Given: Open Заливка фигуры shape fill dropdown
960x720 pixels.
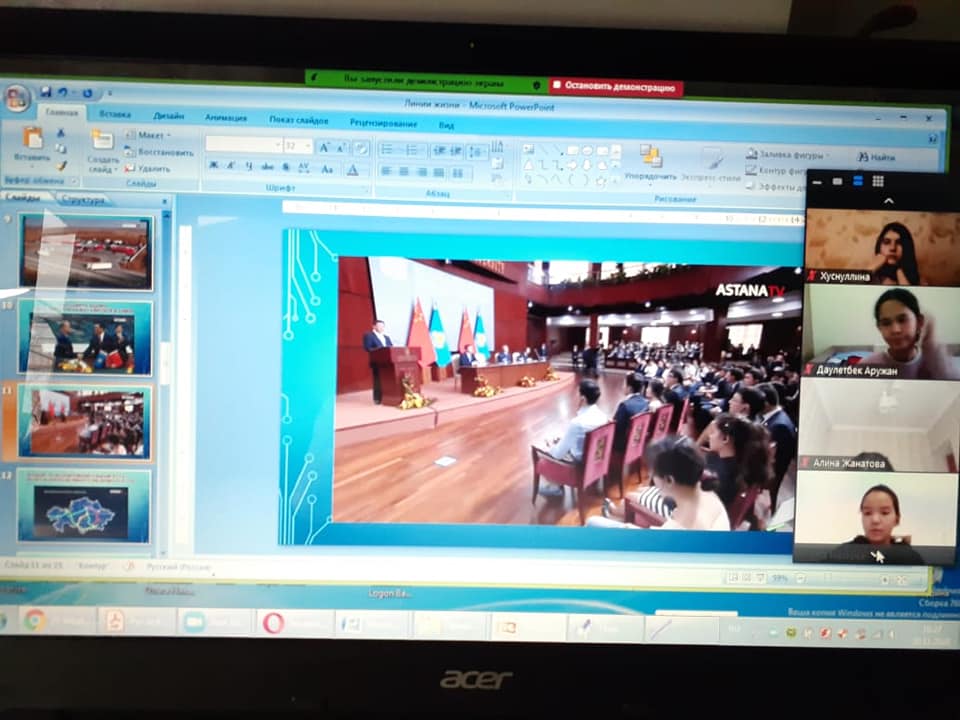Looking at the screenshot, I should pos(787,155).
